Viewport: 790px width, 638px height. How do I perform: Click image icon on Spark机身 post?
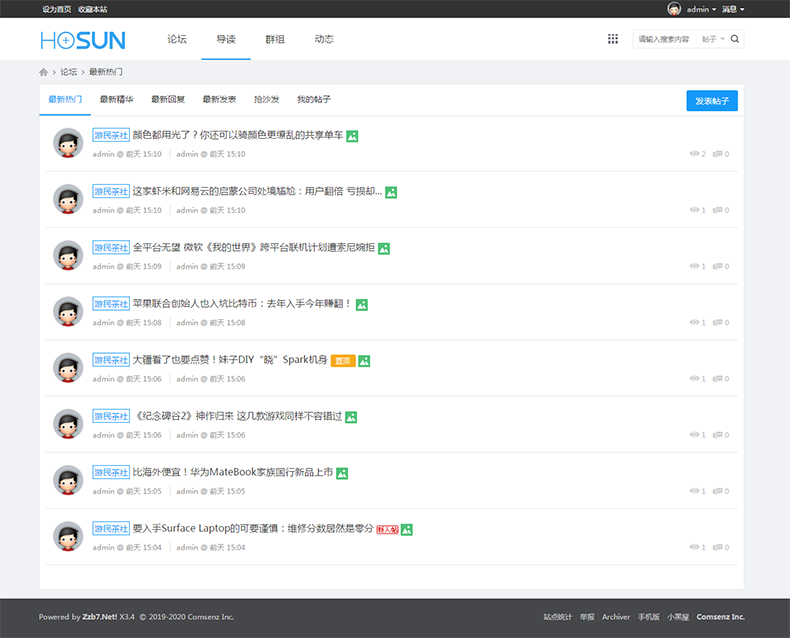[x=364, y=361]
